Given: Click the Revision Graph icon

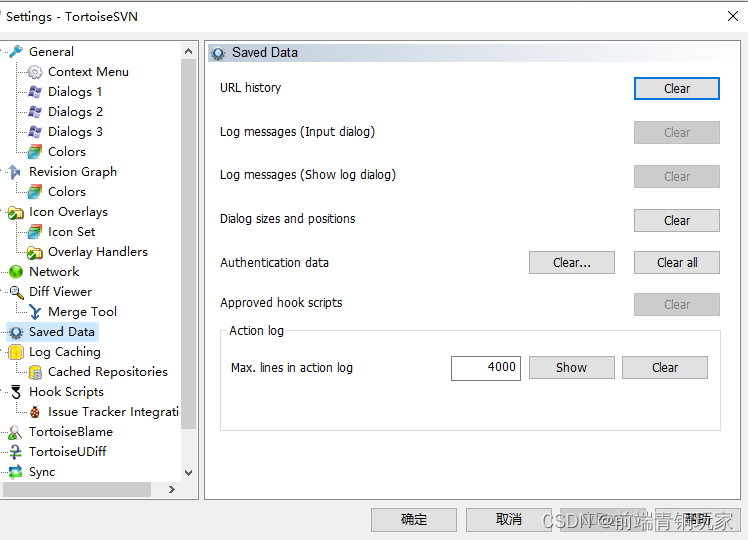Looking at the screenshot, I should (x=15, y=172).
